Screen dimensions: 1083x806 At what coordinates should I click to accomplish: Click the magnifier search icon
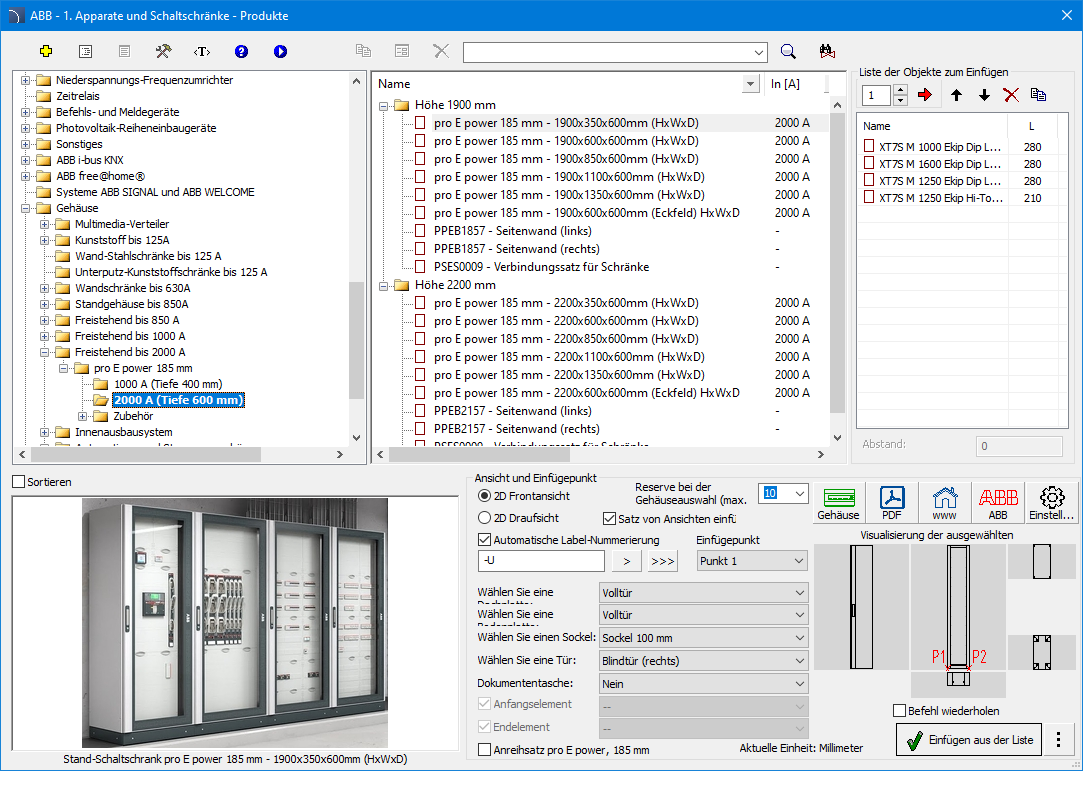point(788,51)
